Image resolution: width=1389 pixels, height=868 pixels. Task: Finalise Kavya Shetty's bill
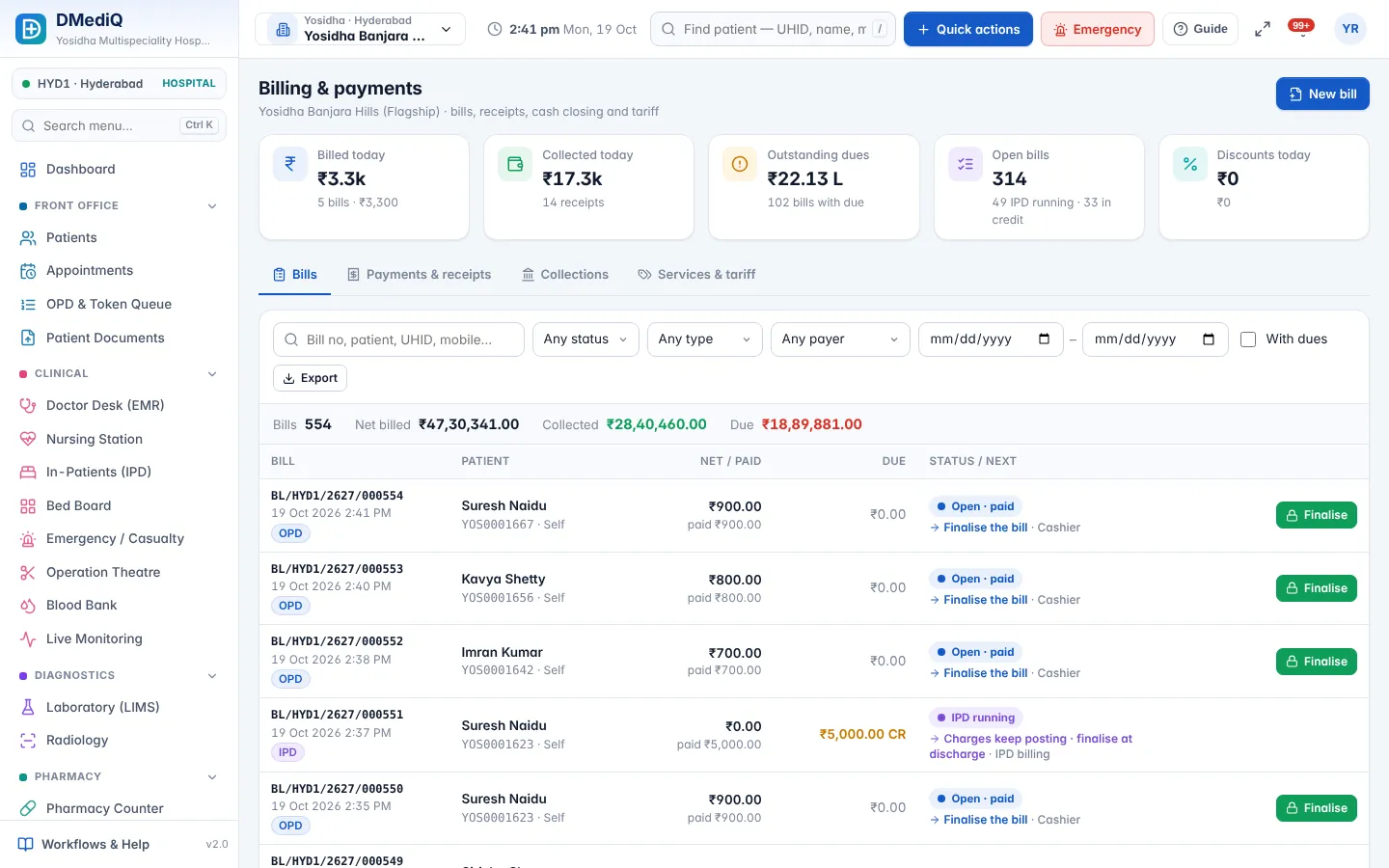pos(1317,588)
